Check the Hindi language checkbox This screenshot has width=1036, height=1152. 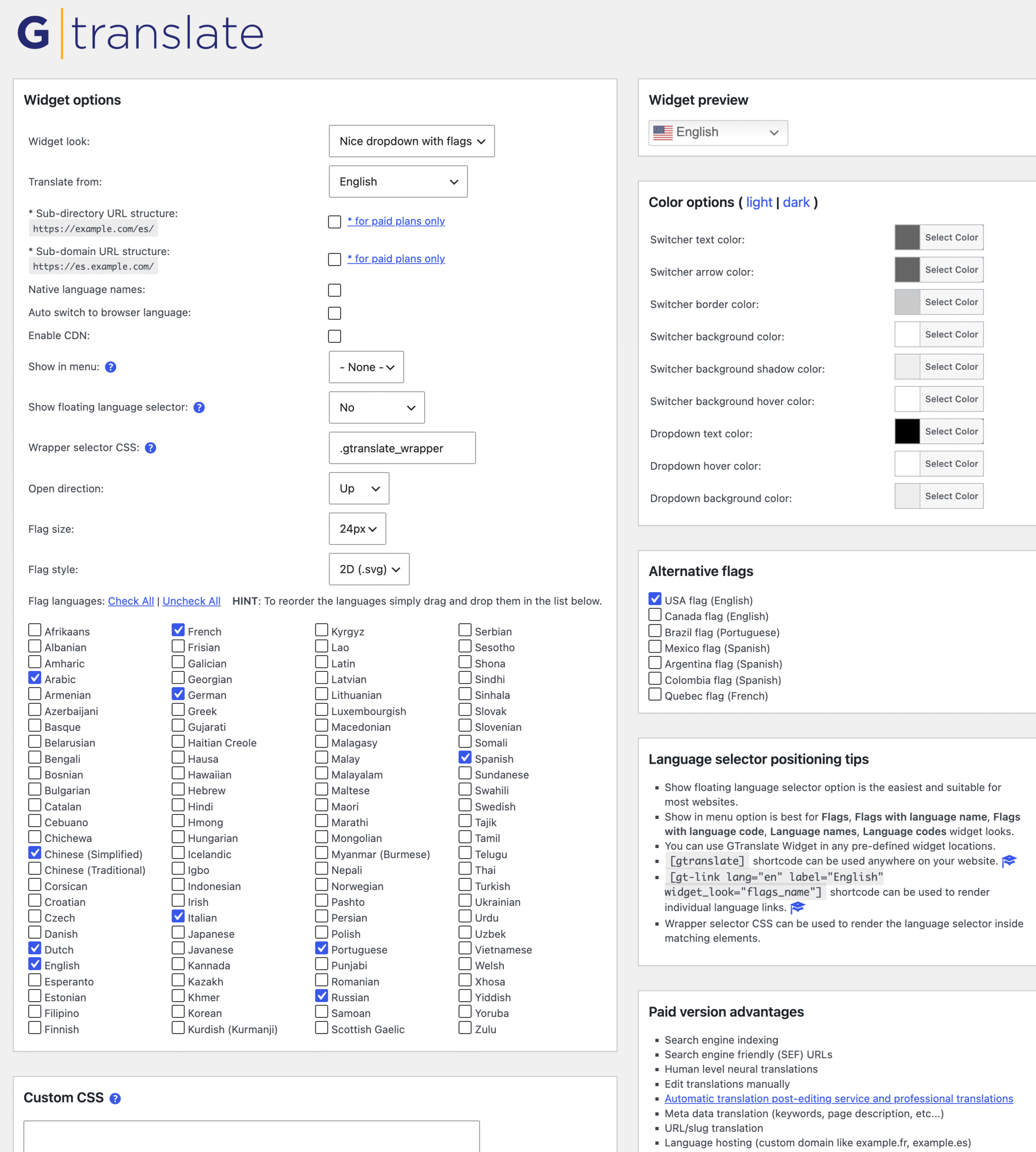tap(178, 805)
